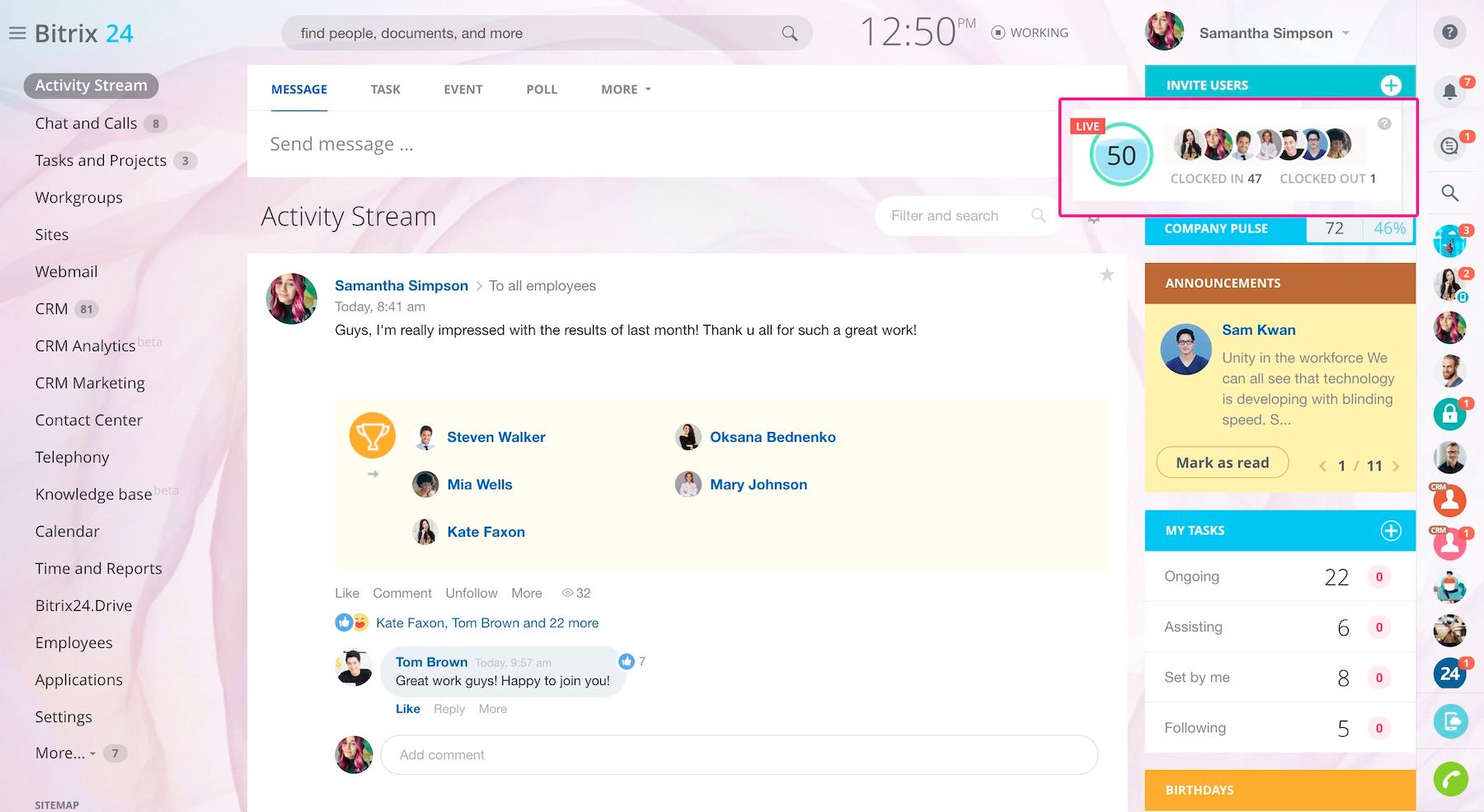Open Kate Faxon, Tom Brown and 22 more likes list
The height and width of the screenshot is (812, 1484).
(x=487, y=623)
